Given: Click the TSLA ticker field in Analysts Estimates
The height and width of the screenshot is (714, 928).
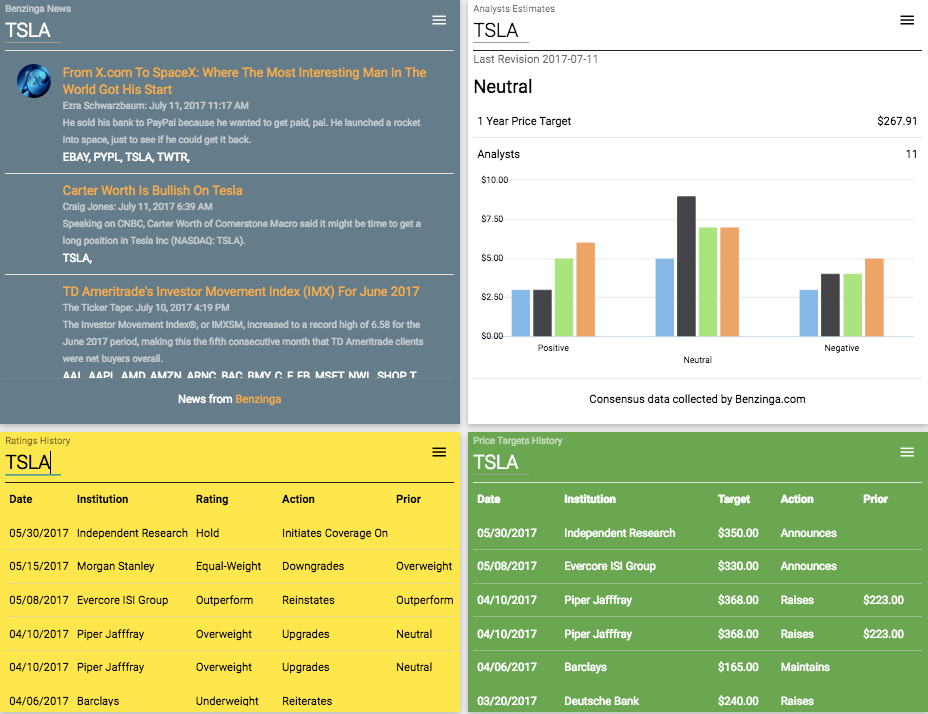Looking at the screenshot, I should coord(501,30).
